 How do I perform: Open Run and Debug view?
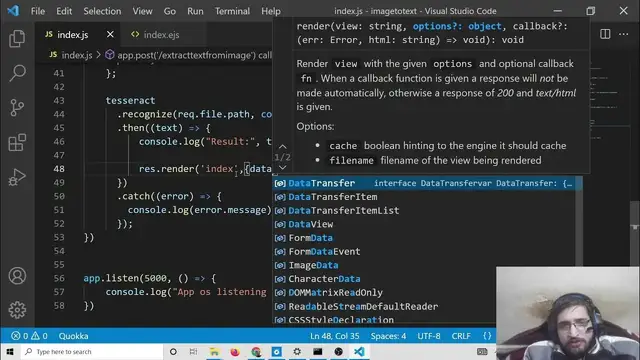point(17,177)
